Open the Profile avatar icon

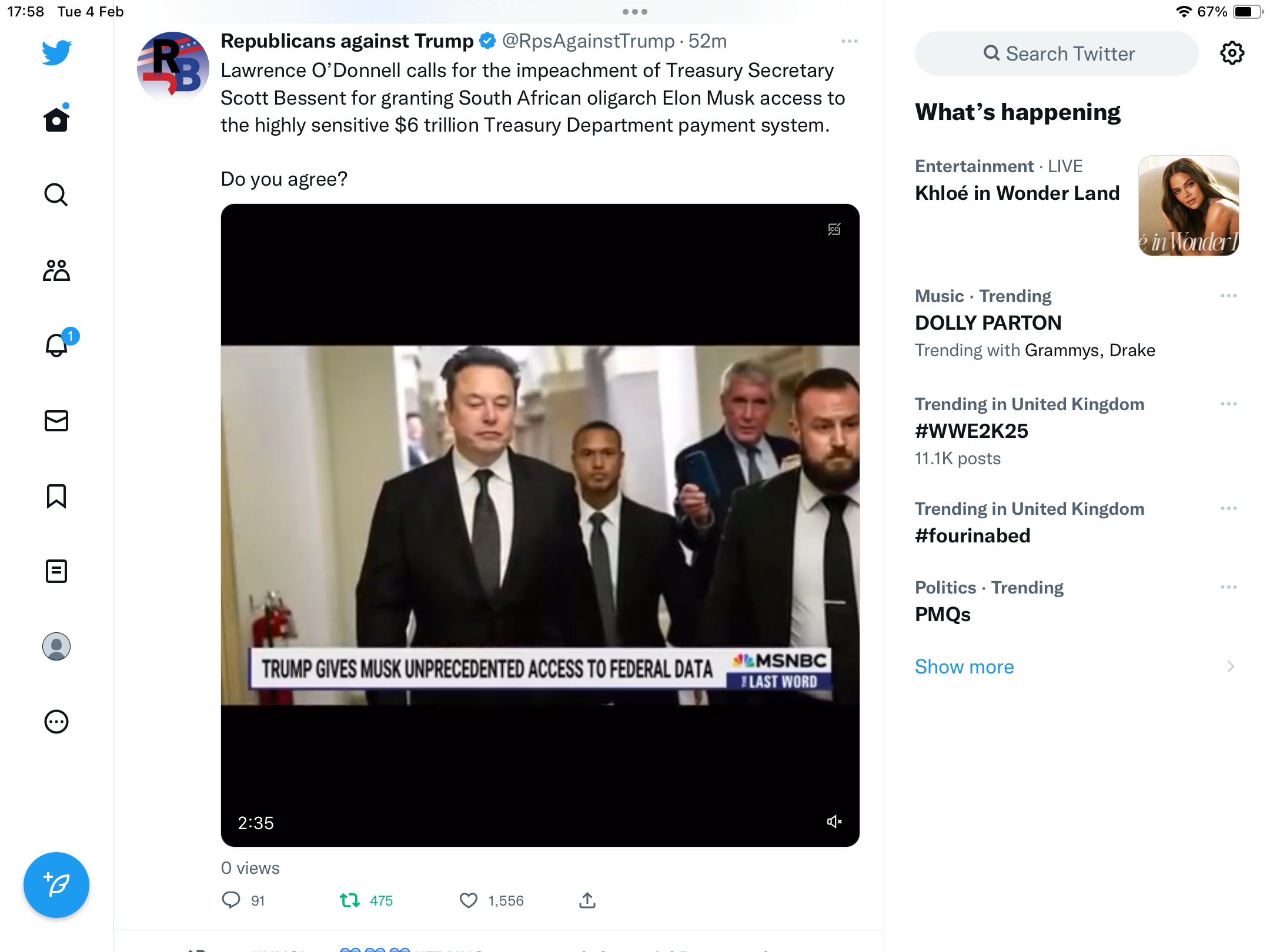tap(56, 646)
